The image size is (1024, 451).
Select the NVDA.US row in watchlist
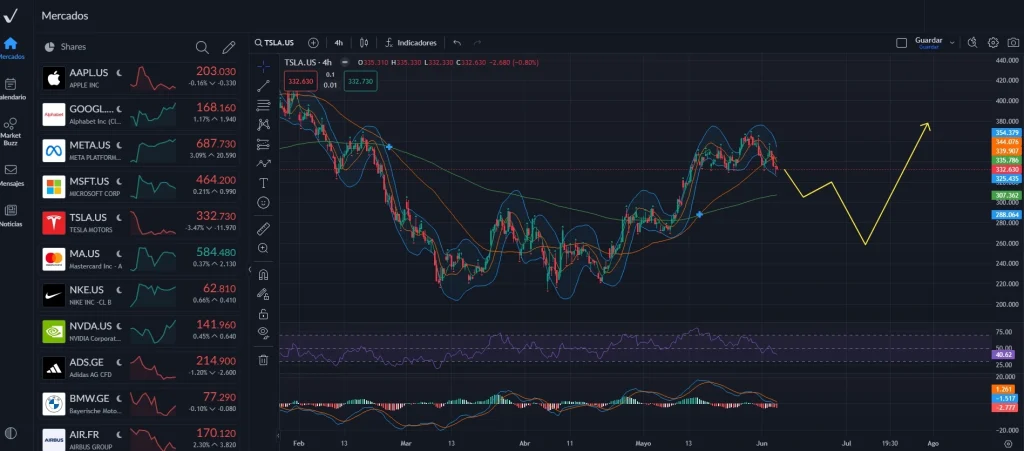140,332
